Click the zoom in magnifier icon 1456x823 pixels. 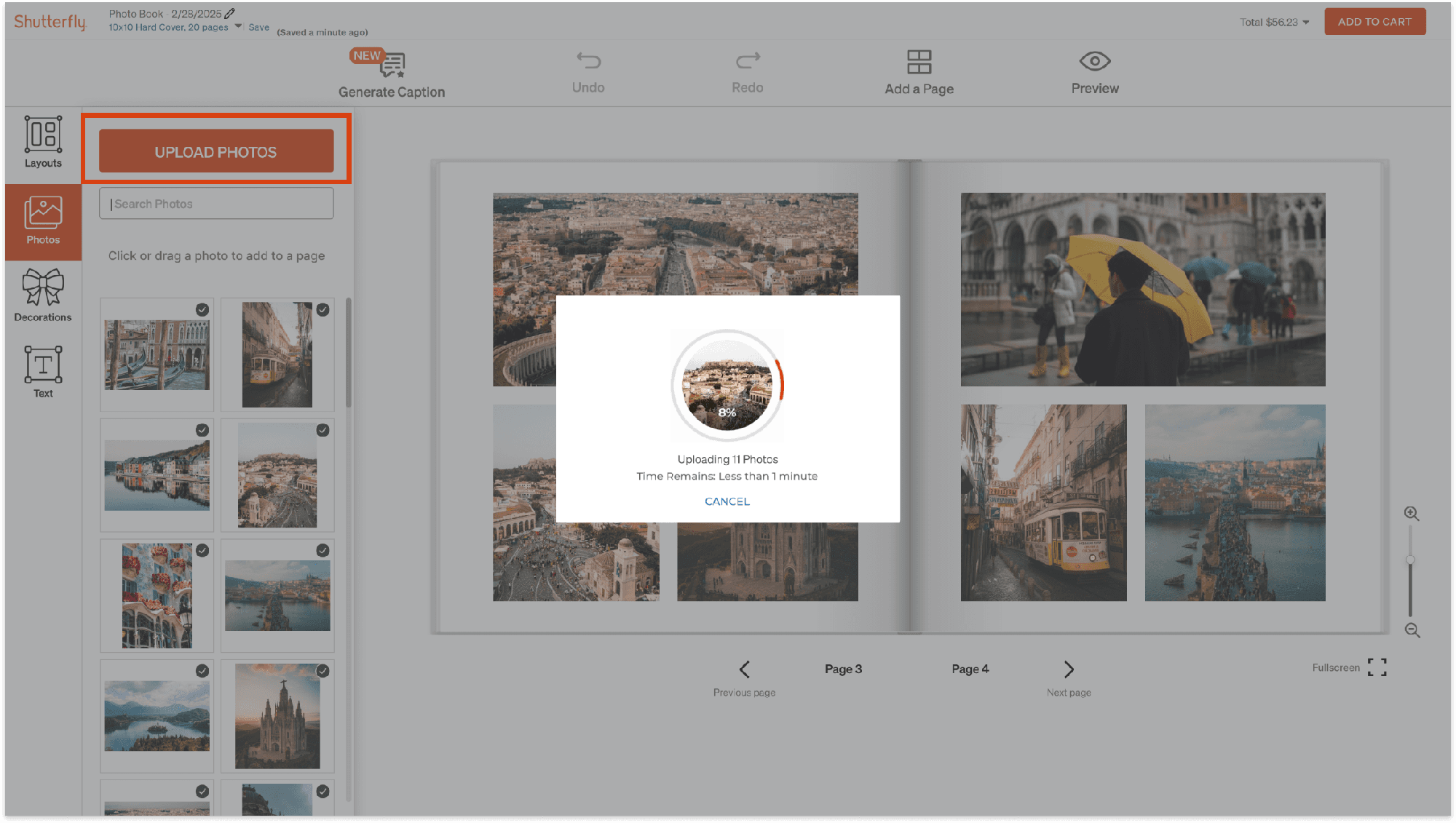1412,514
